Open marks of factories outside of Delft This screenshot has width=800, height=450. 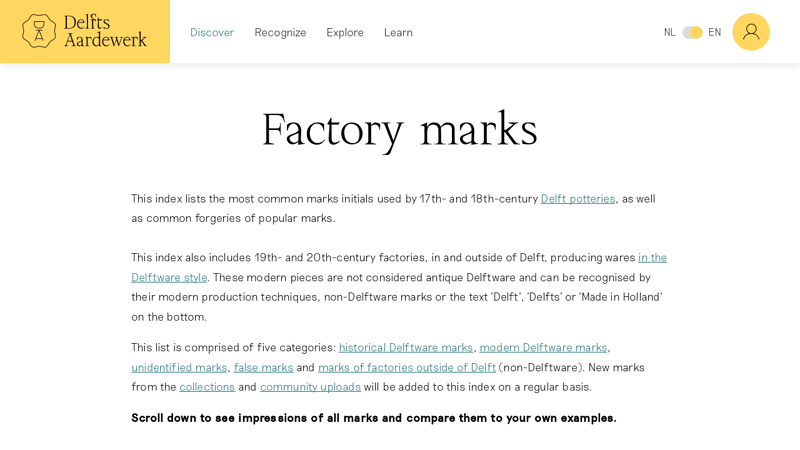click(x=407, y=367)
